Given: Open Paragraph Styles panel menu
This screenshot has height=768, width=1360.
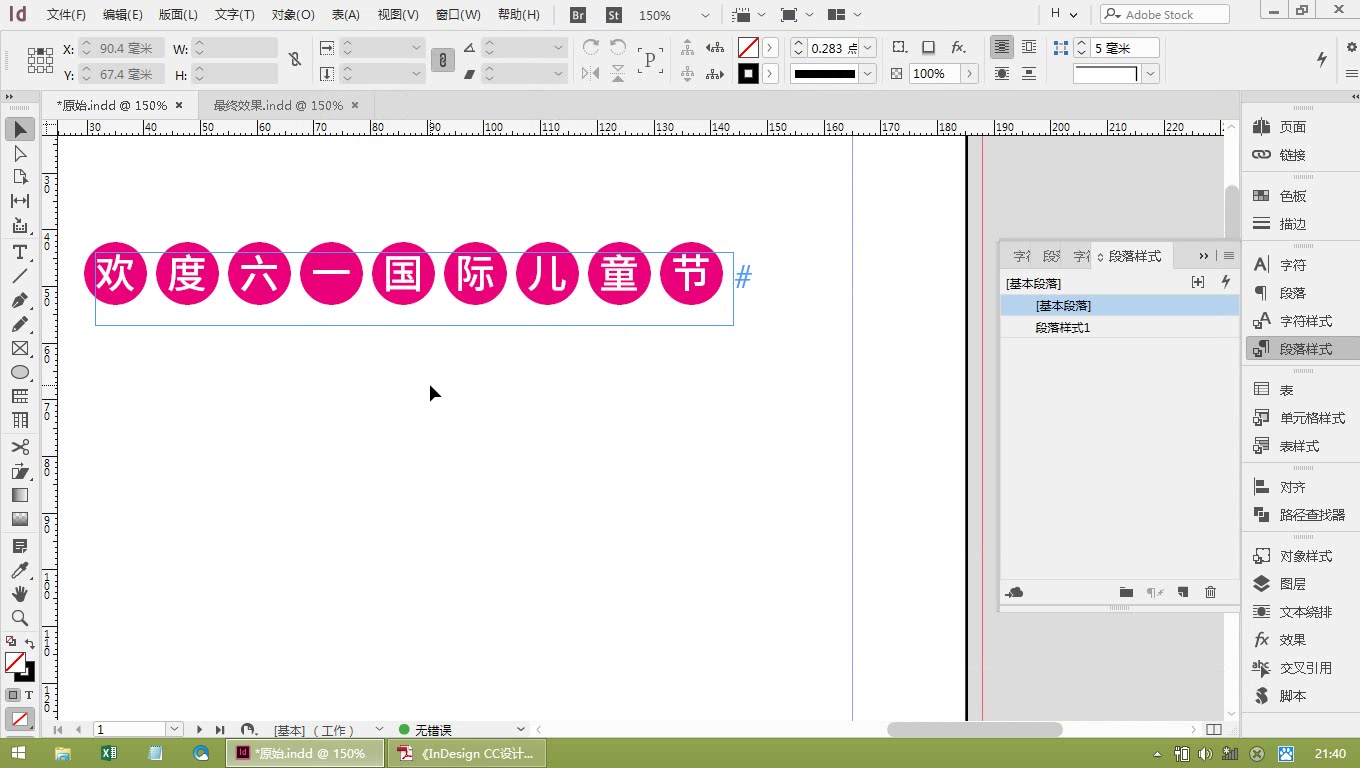Looking at the screenshot, I should pyautogui.click(x=1229, y=256).
